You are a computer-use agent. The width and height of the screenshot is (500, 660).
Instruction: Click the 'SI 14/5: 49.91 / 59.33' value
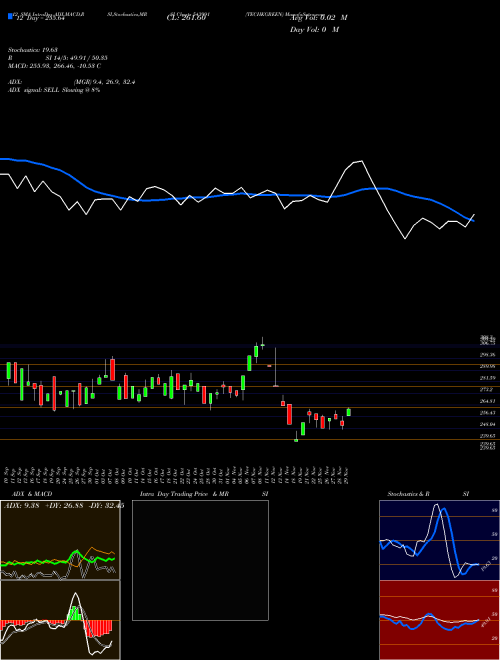(x=76, y=58)
